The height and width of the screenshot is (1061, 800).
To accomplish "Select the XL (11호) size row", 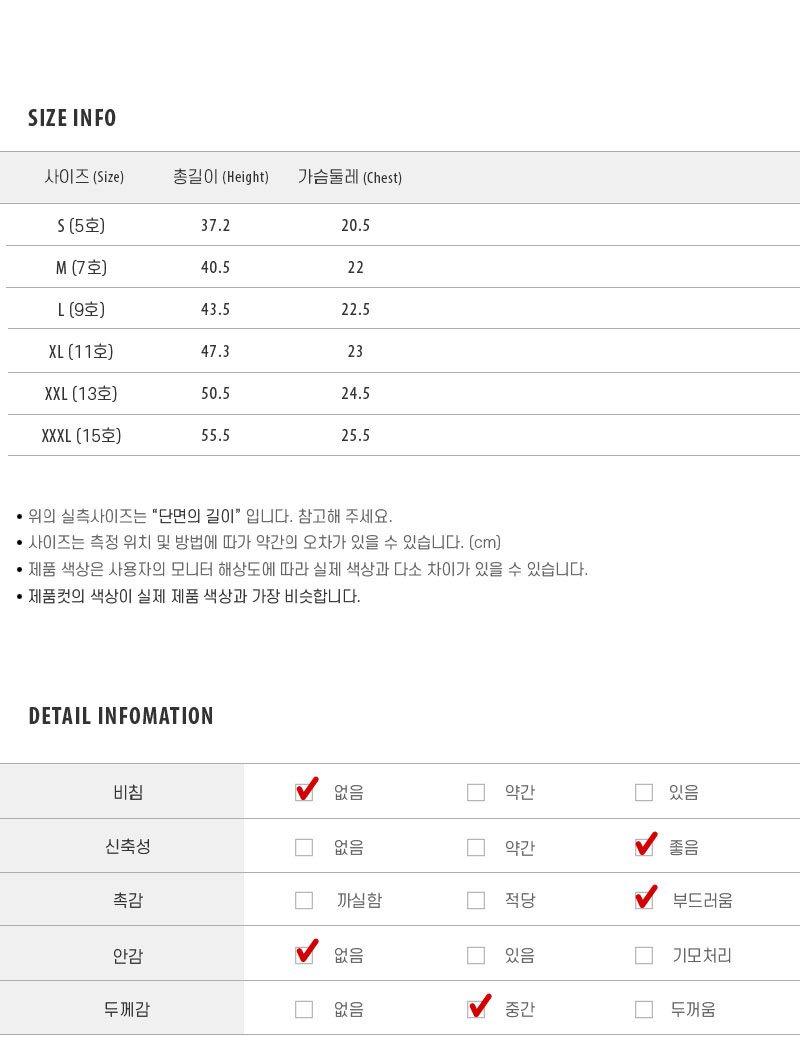I will click(x=81, y=352).
